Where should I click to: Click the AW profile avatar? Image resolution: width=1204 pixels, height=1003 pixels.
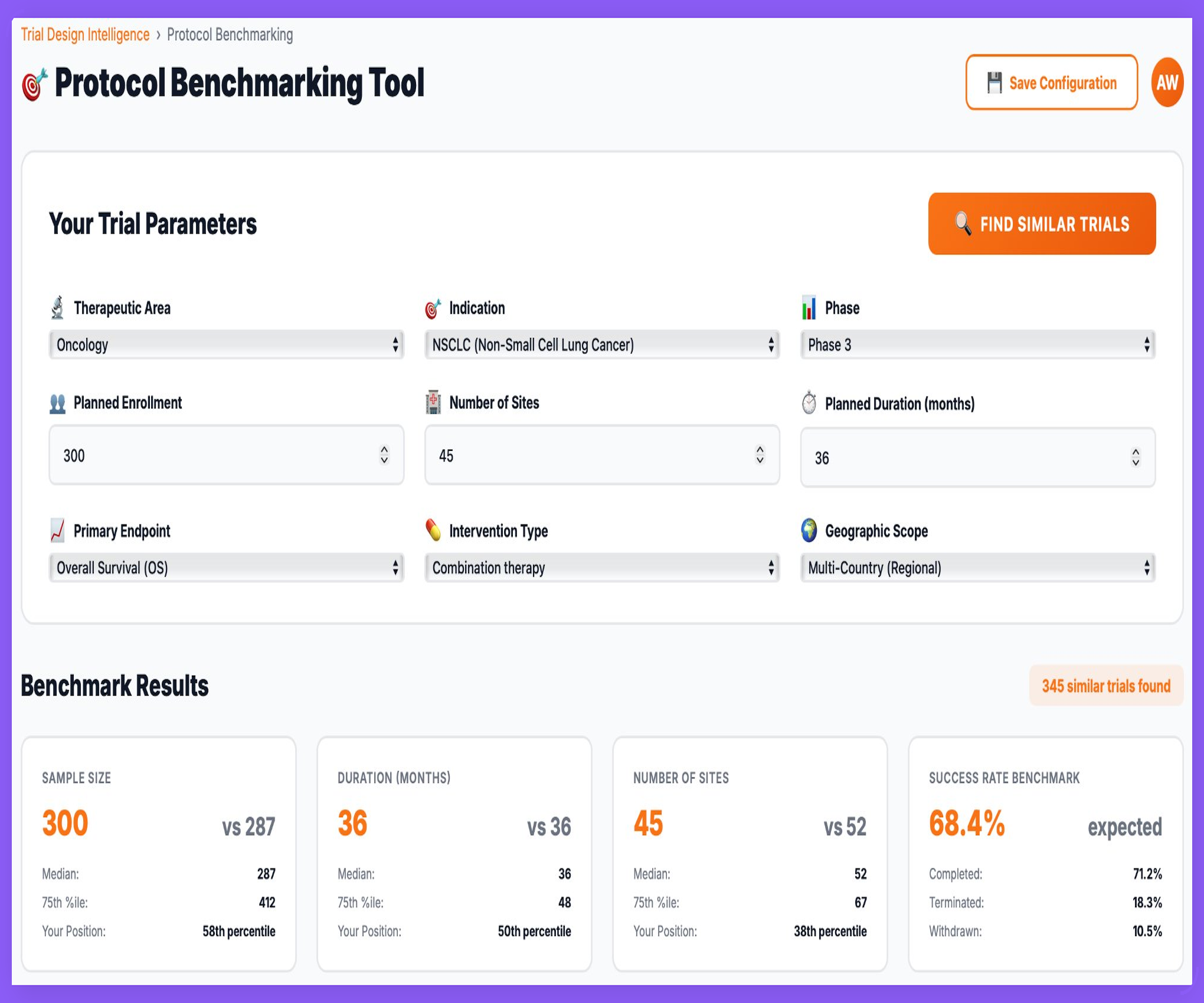click(1167, 83)
